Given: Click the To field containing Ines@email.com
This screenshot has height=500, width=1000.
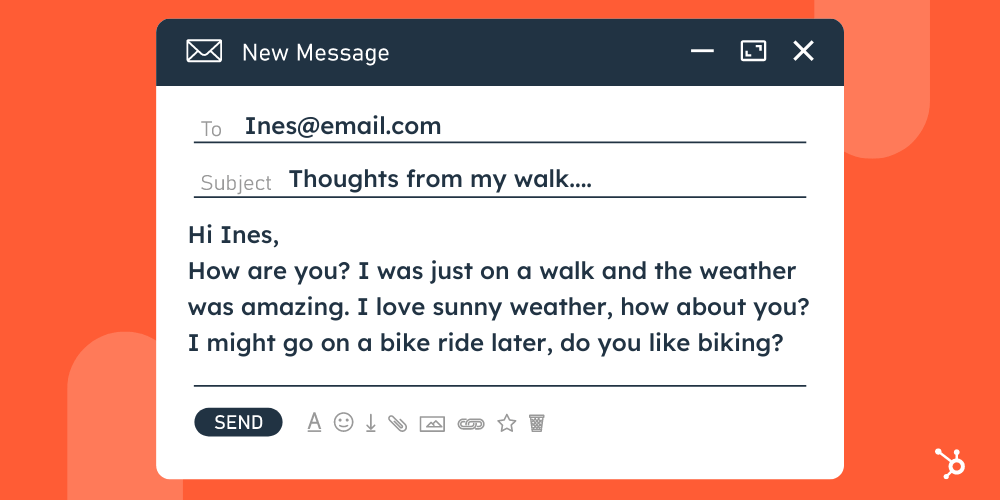Looking at the screenshot, I should click(x=342, y=127).
